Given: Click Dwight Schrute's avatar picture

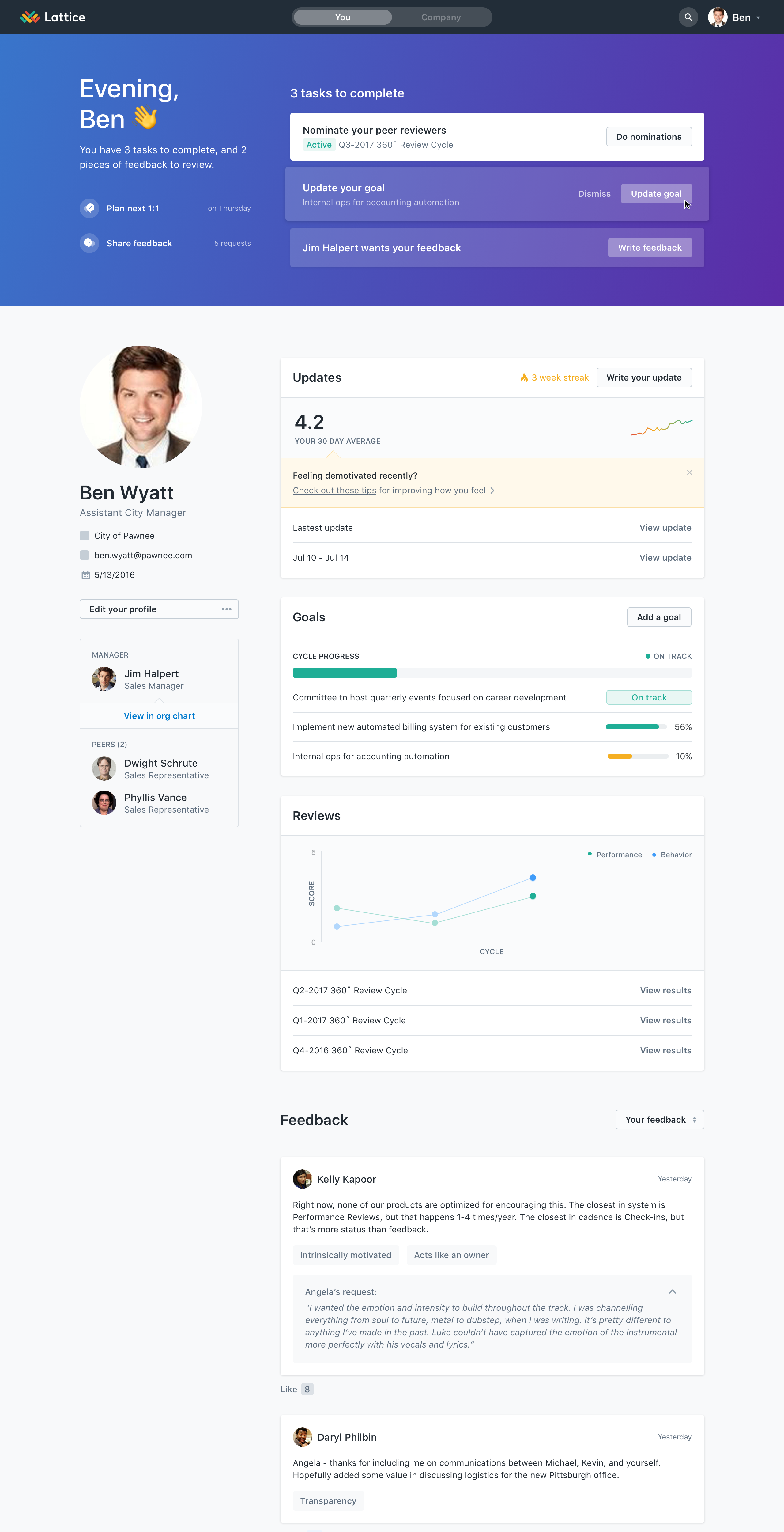Looking at the screenshot, I should [104, 768].
